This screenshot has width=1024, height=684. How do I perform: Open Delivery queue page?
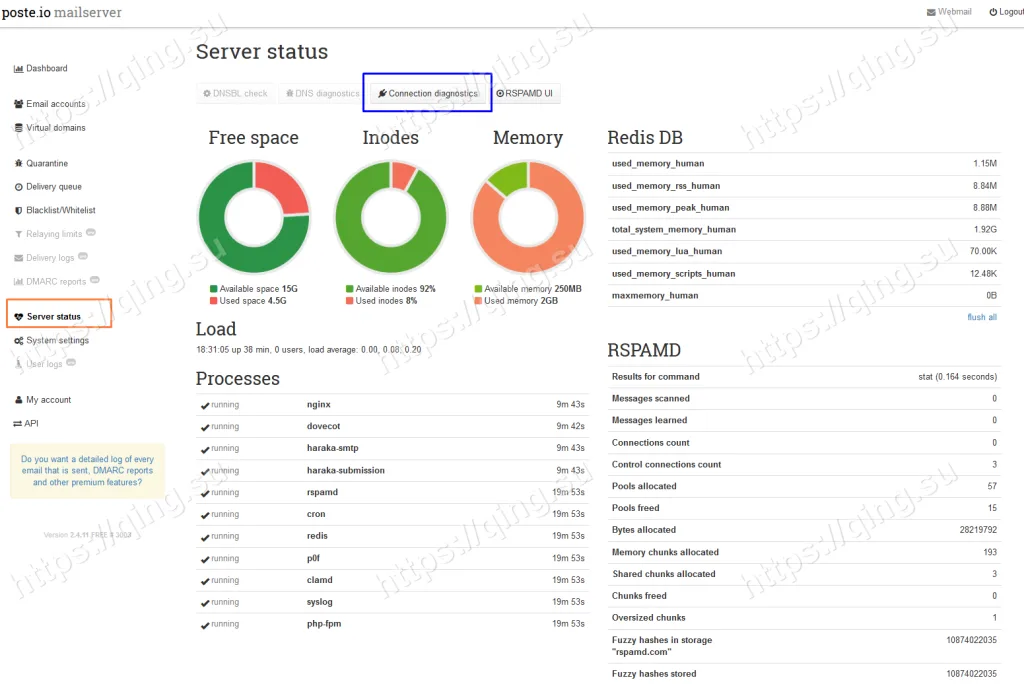click(48, 187)
